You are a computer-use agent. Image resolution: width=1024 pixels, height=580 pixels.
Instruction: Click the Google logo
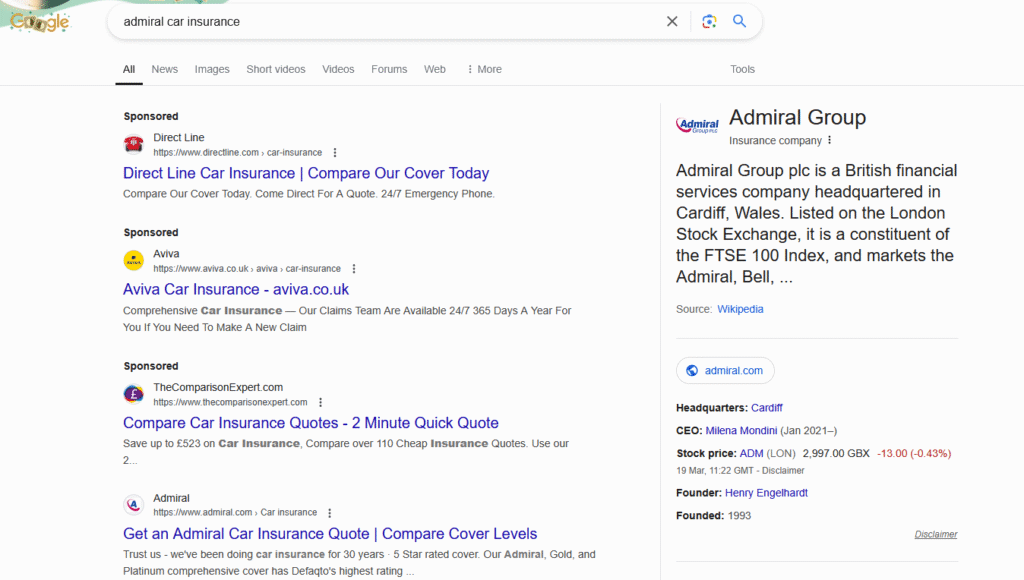point(40,20)
